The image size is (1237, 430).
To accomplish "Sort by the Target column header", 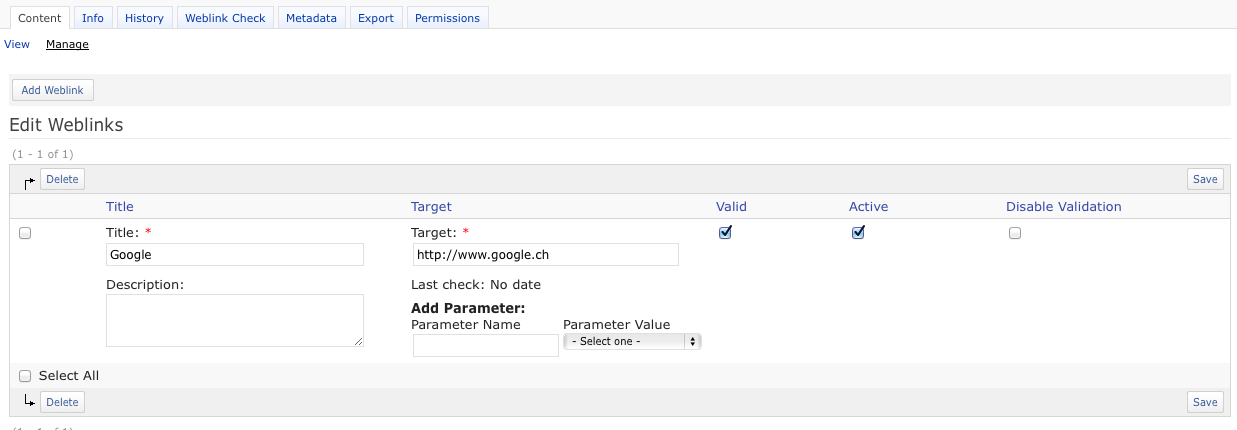I will point(431,207).
